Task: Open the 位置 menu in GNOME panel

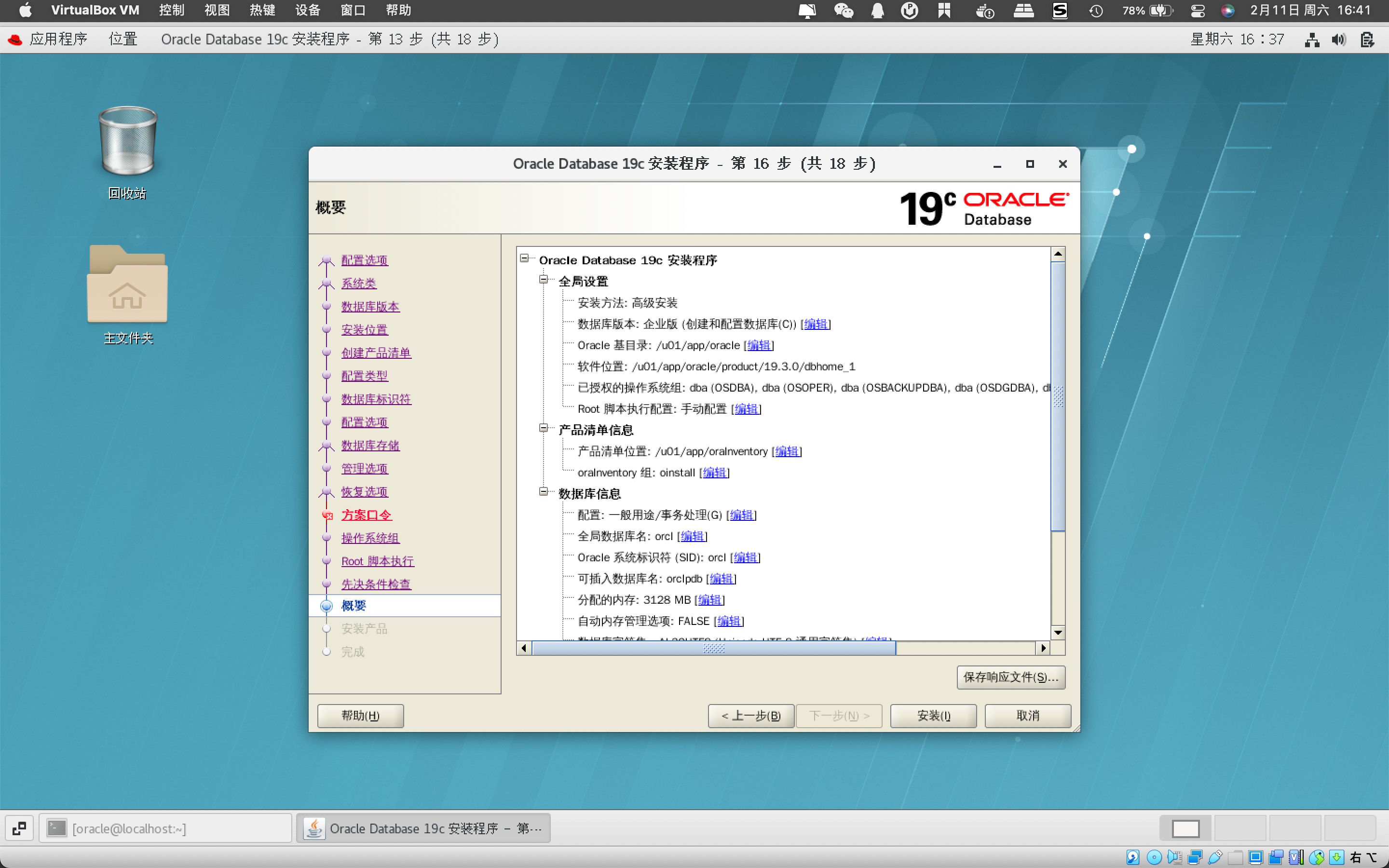Action: pyautogui.click(x=123, y=39)
